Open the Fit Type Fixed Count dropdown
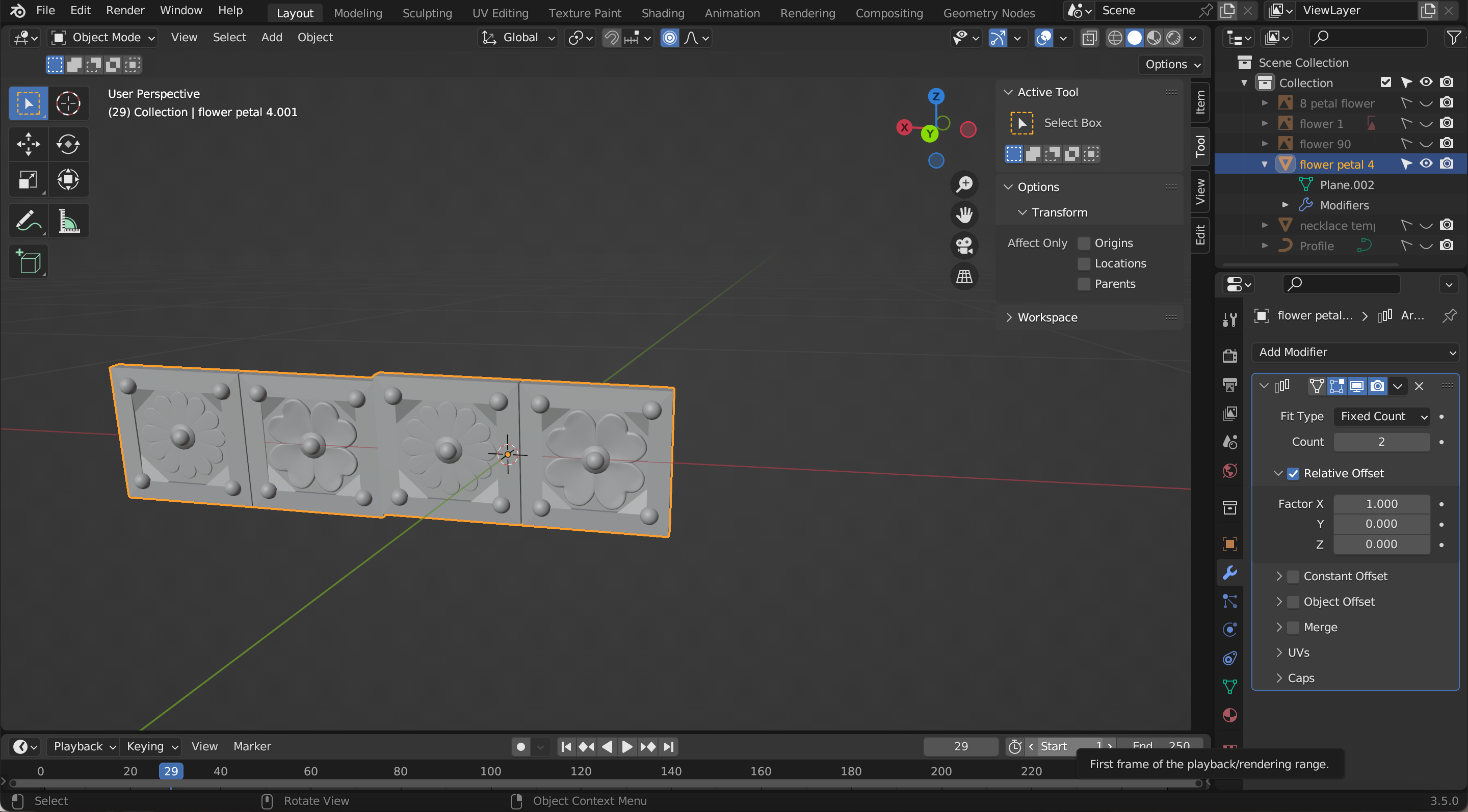The image size is (1468, 812). tap(1381, 417)
